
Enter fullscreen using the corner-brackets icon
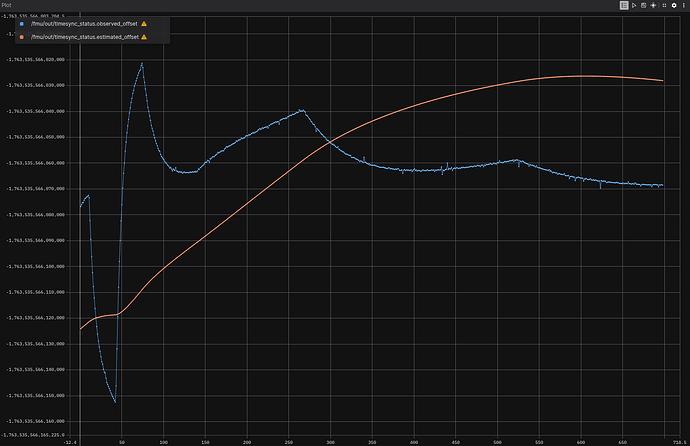coord(665,5)
